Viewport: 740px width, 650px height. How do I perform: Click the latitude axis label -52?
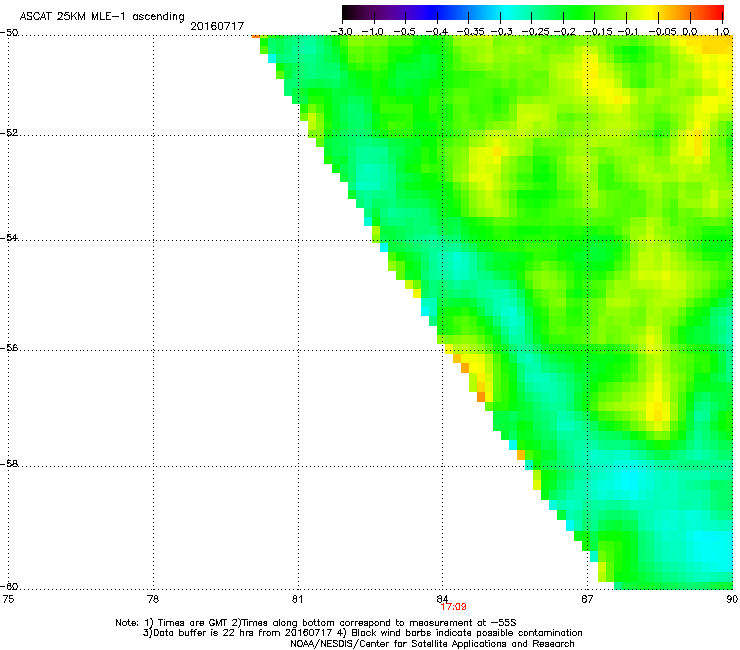point(9,133)
